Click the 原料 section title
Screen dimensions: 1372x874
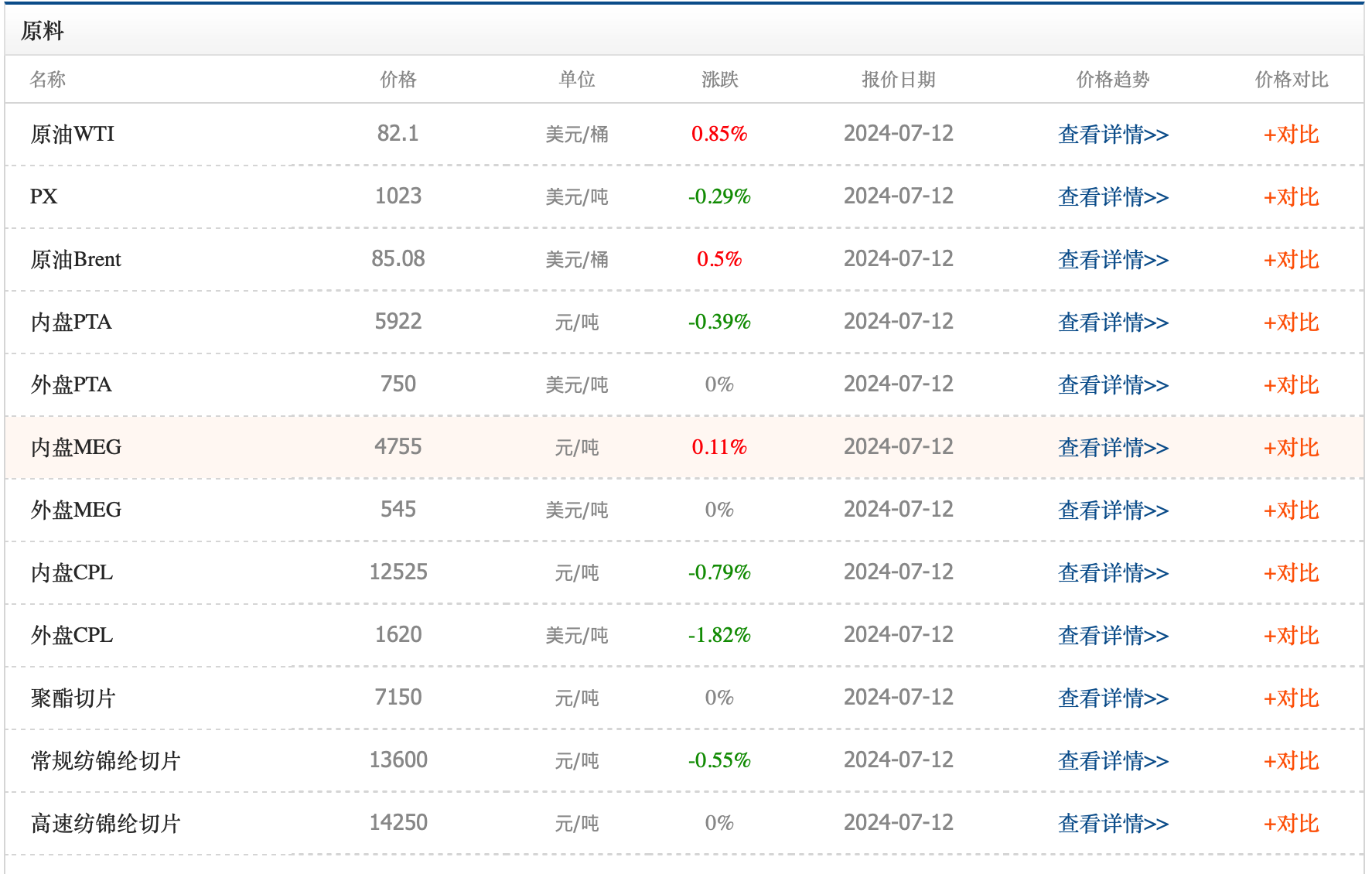42,31
